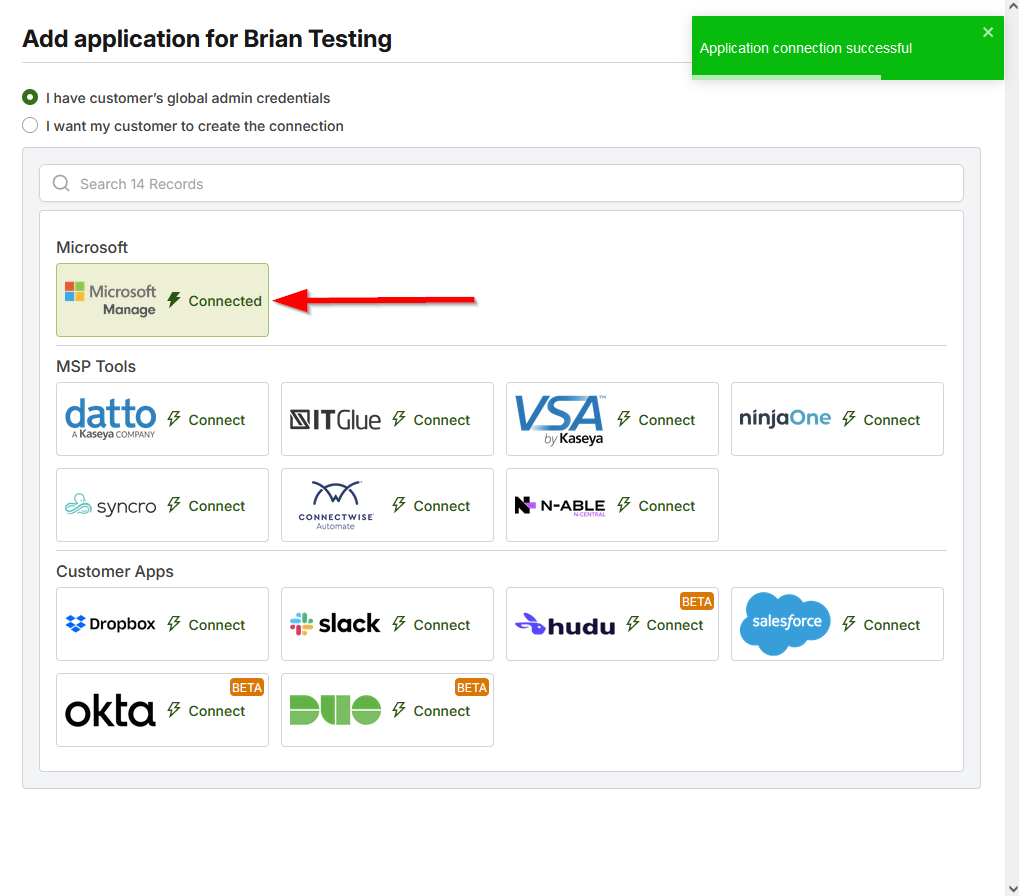Click Connect next to Dropbox
1019x896 pixels.
point(216,625)
